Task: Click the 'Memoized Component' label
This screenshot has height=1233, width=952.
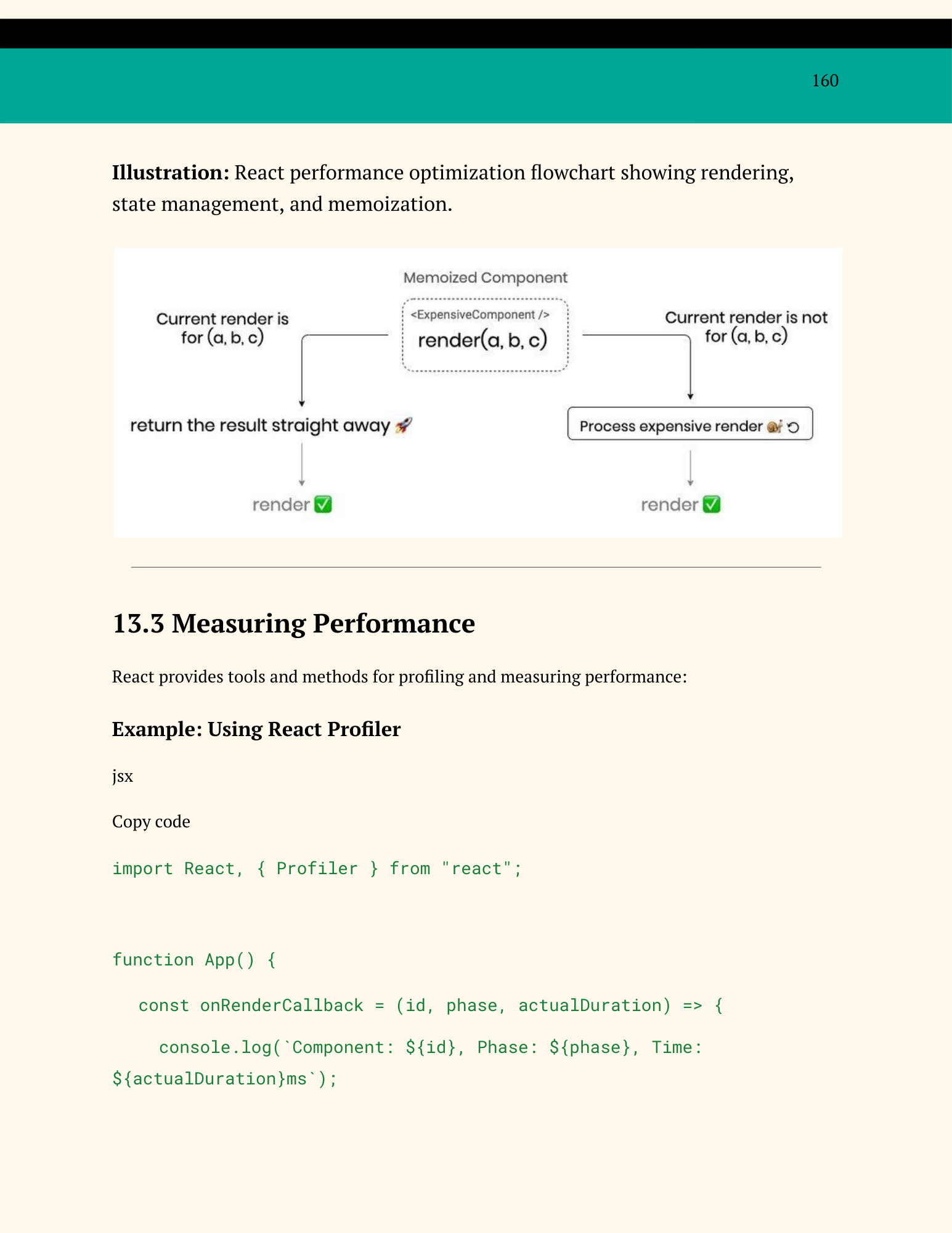Action: point(485,278)
